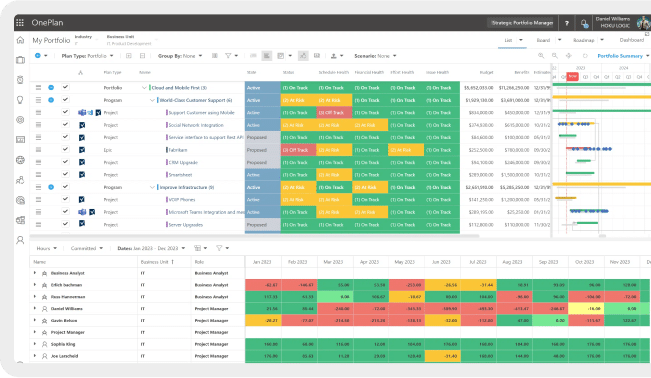The height and width of the screenshot is (378, 651).
Task: Open Support Customer using Mobile project
Action: click(x=201, y=113)
